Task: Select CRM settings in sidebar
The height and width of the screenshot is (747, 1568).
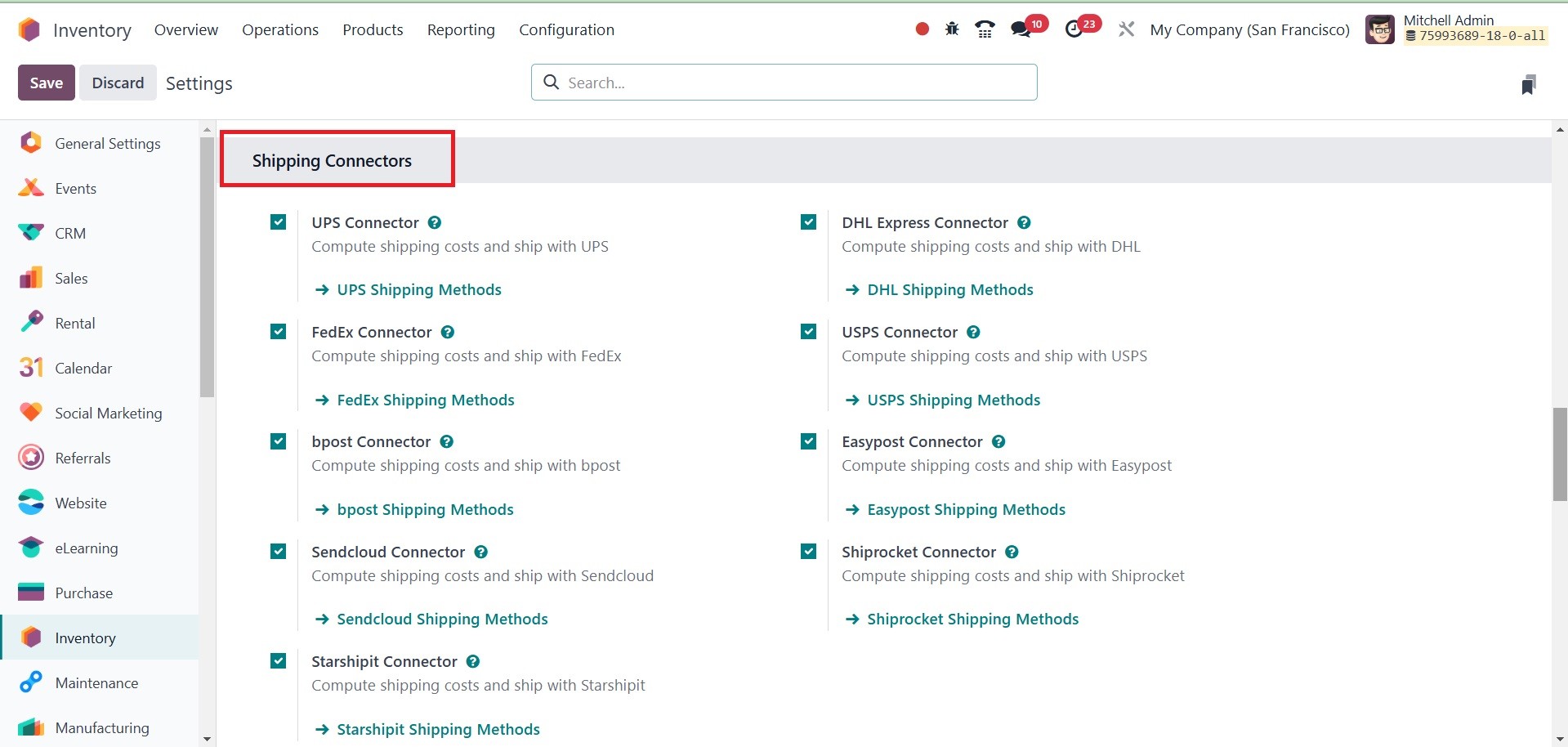Action: point(100,233)
